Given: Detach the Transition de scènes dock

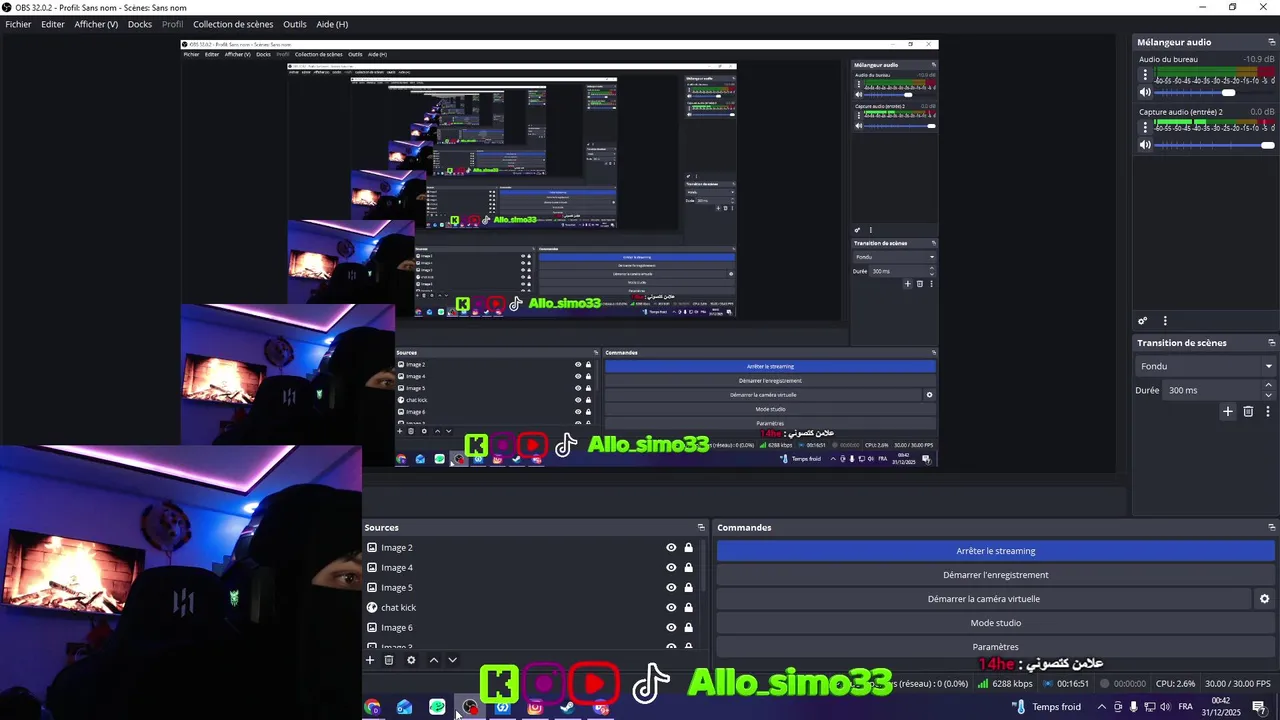Looking at the screenshot, I should [x=1272, y=343].
